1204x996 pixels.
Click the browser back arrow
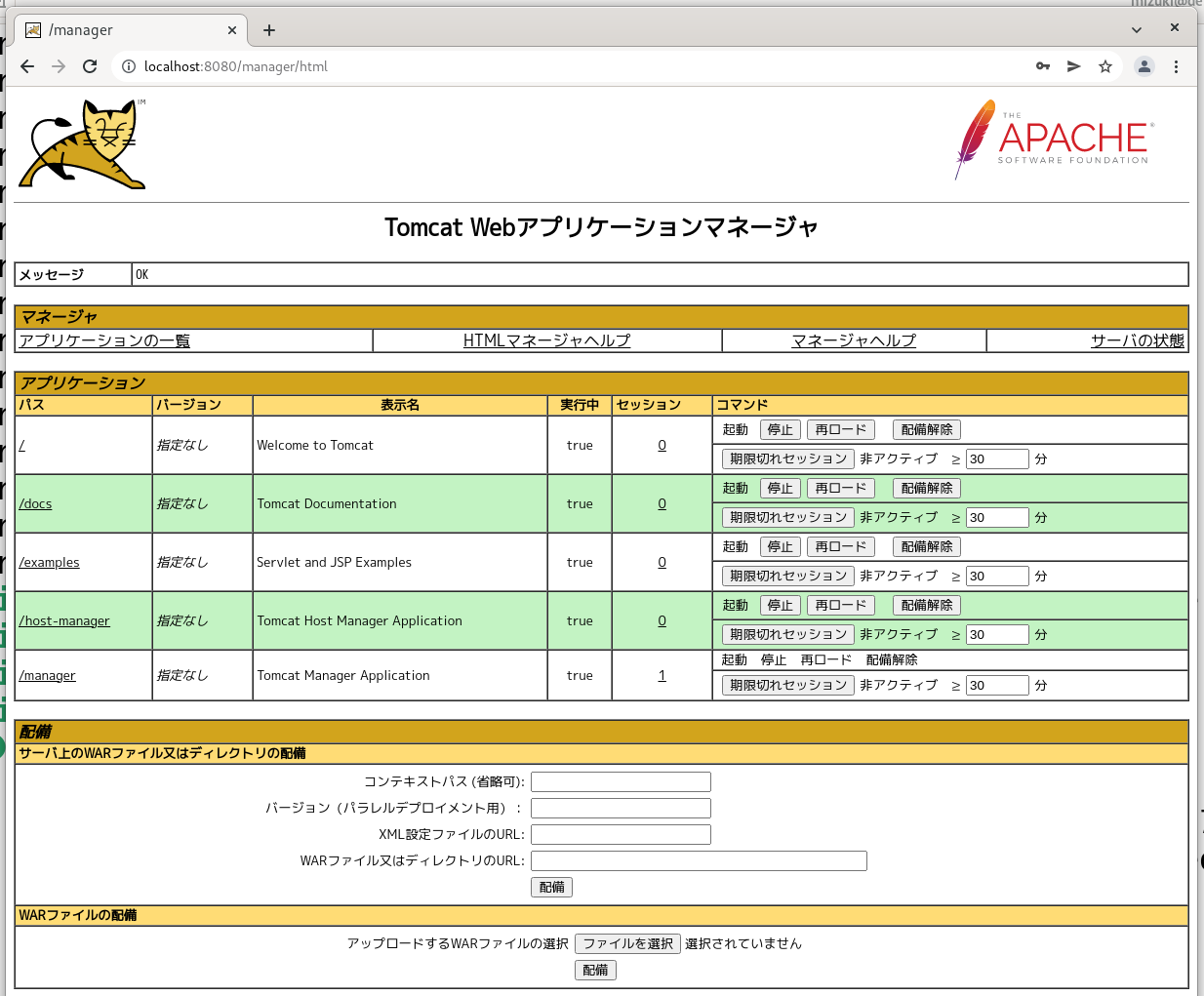[x=27, y=66]
